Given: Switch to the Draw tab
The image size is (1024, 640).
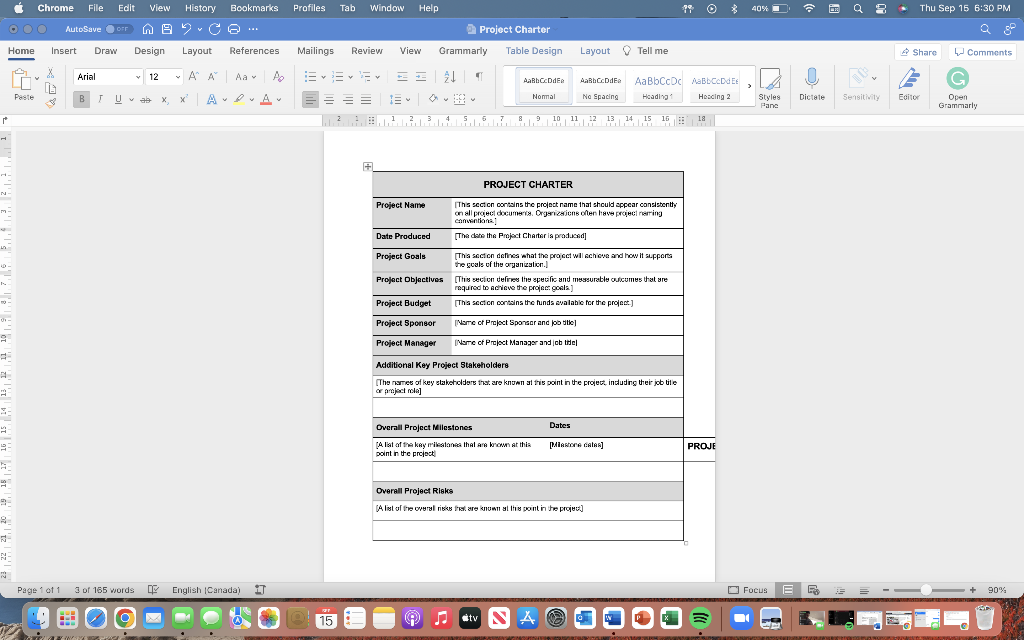Looking at the screenshot, I should [x=105, y=50].
